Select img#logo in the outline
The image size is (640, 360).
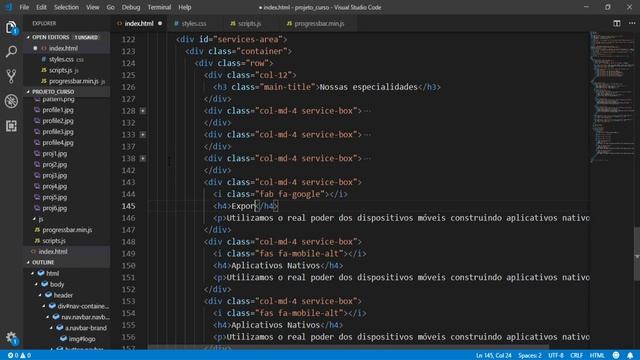click(82, 339)
